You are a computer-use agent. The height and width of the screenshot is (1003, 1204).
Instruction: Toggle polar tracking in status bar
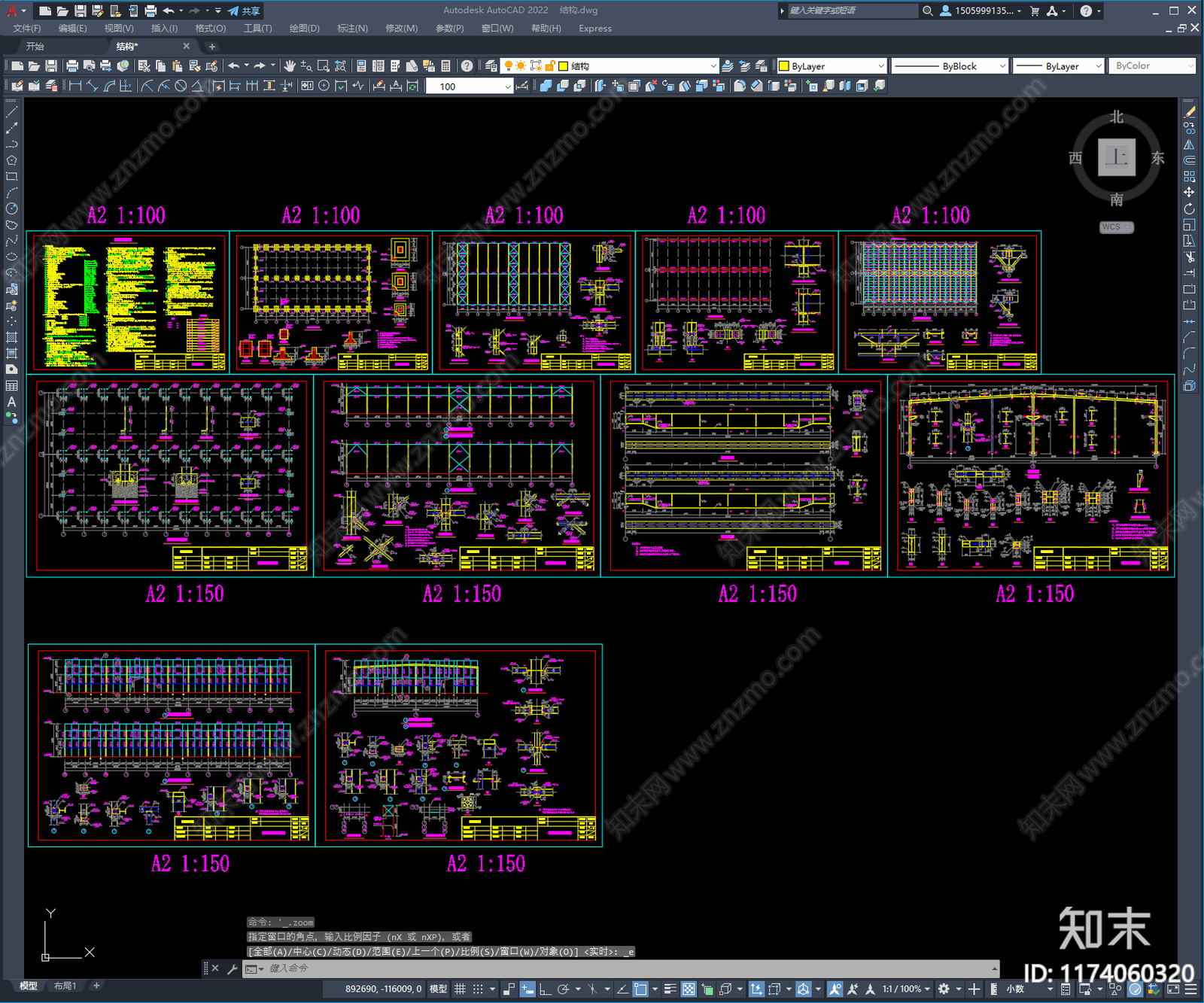(x=562, y=989)
